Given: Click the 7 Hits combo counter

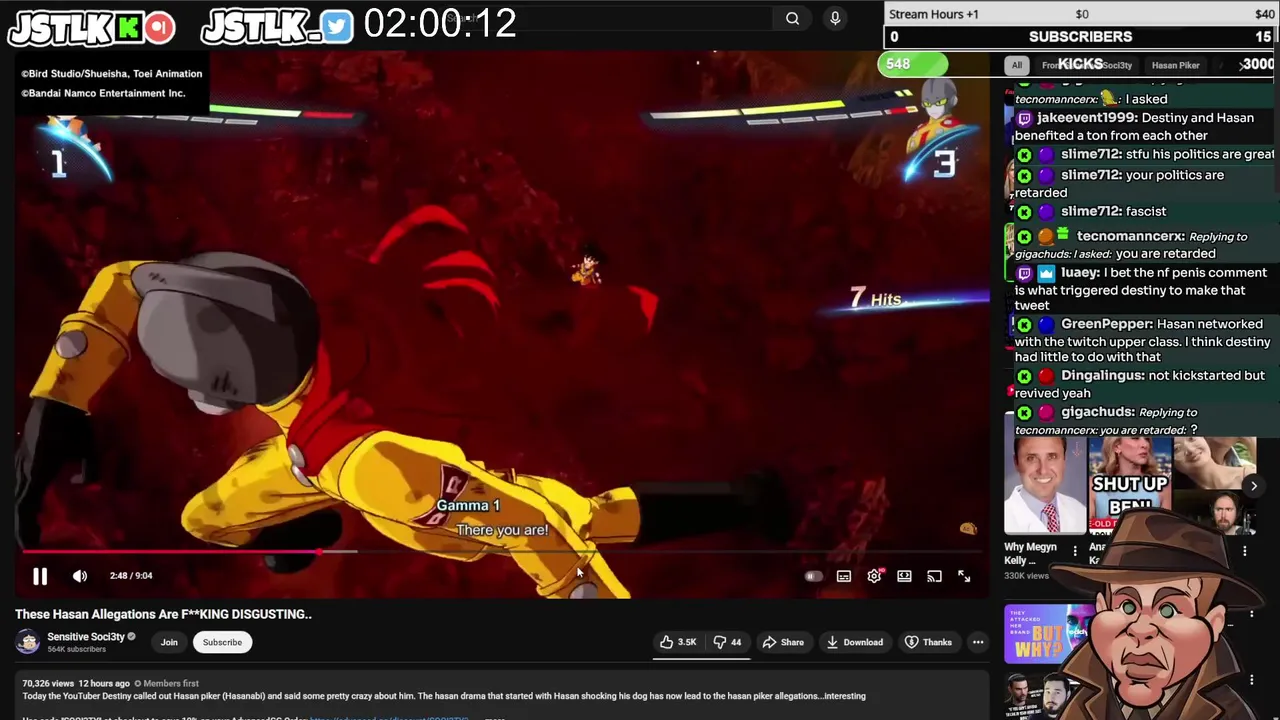Looking at the screenshot, I should (876, 298).
